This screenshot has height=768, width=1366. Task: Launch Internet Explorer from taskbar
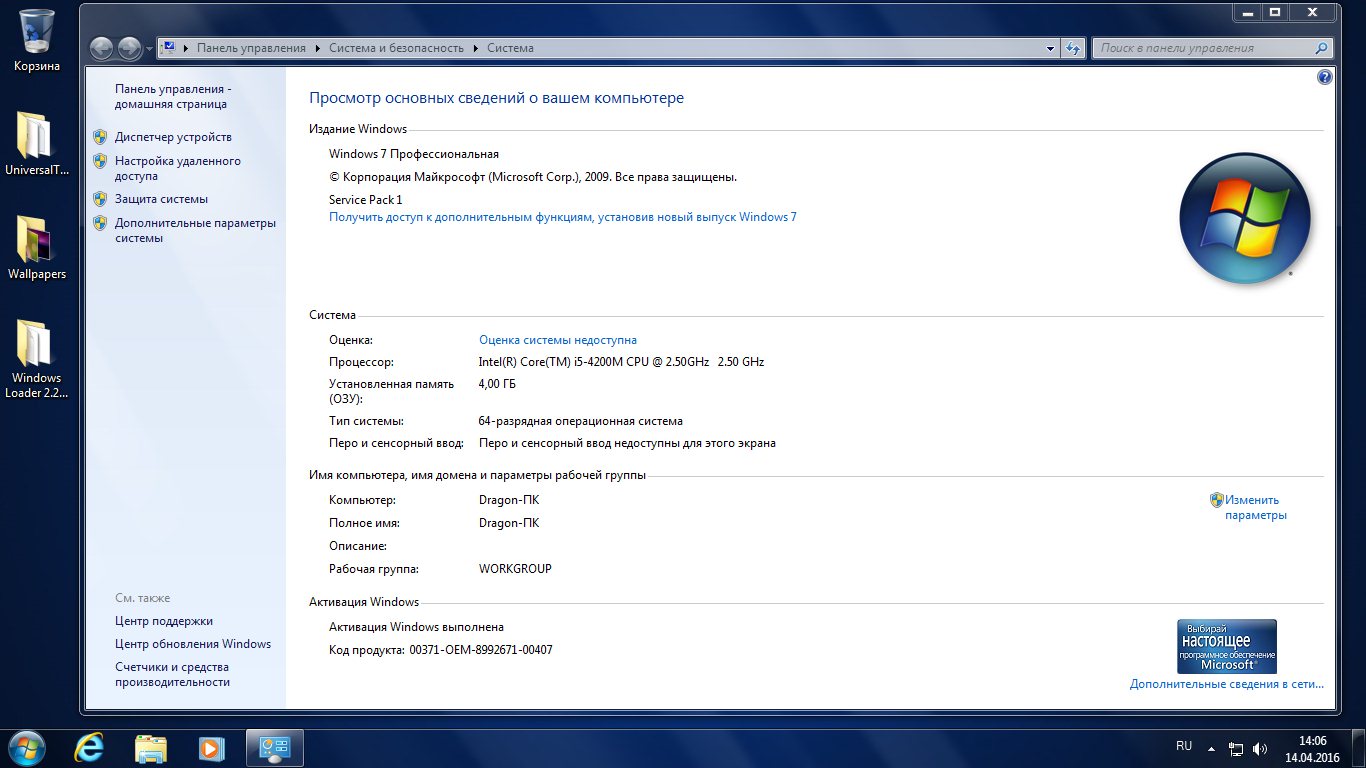point(90,748)
